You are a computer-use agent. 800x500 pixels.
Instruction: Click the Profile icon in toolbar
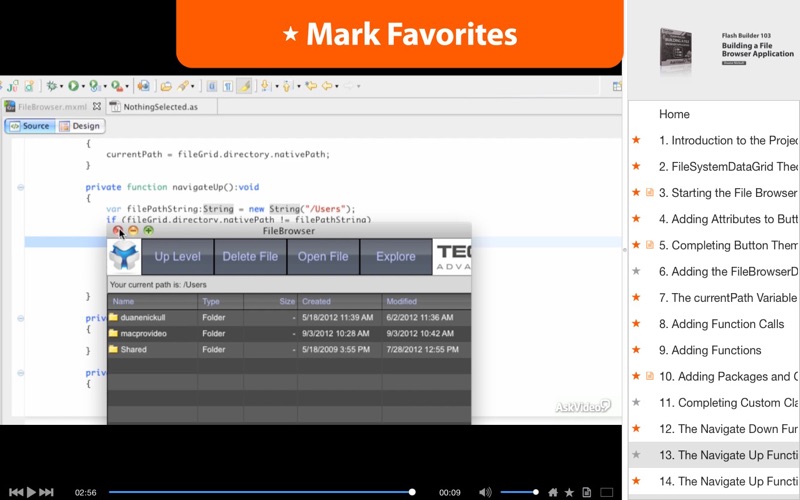click(x=94, y=86)
